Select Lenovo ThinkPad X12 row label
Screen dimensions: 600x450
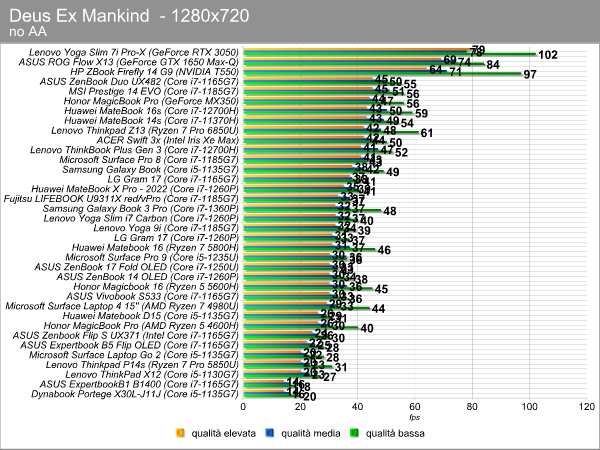click(152, 375)
